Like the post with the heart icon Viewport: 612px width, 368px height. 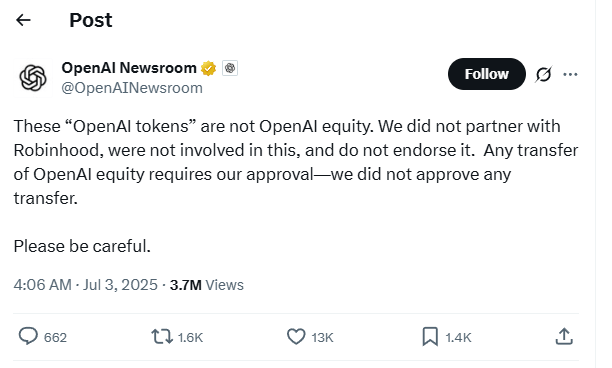(x=296, y=336)
